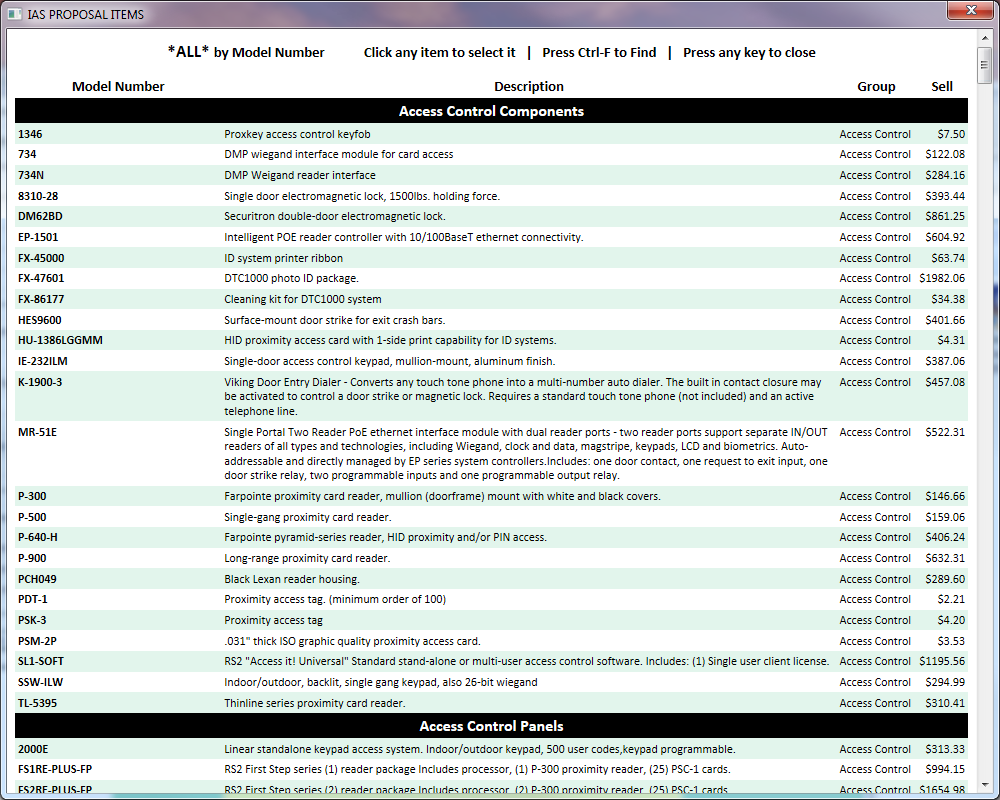The width and height of the screenshot is (1000, 800).
Task: Click Access Control group in P-900 row
Action: pyautogui.click(x=875, y=558)
